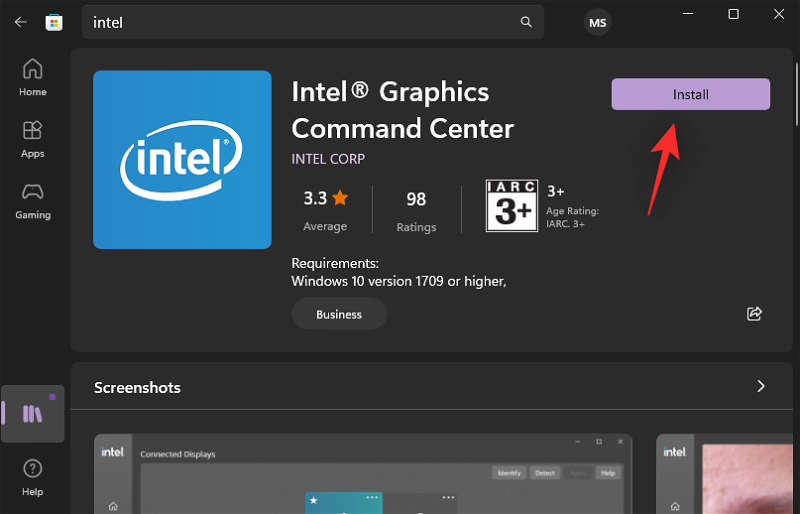Open the Library from the sidebar
The height and width of the screenshot is (514, 800).
(x=32, y=413)
